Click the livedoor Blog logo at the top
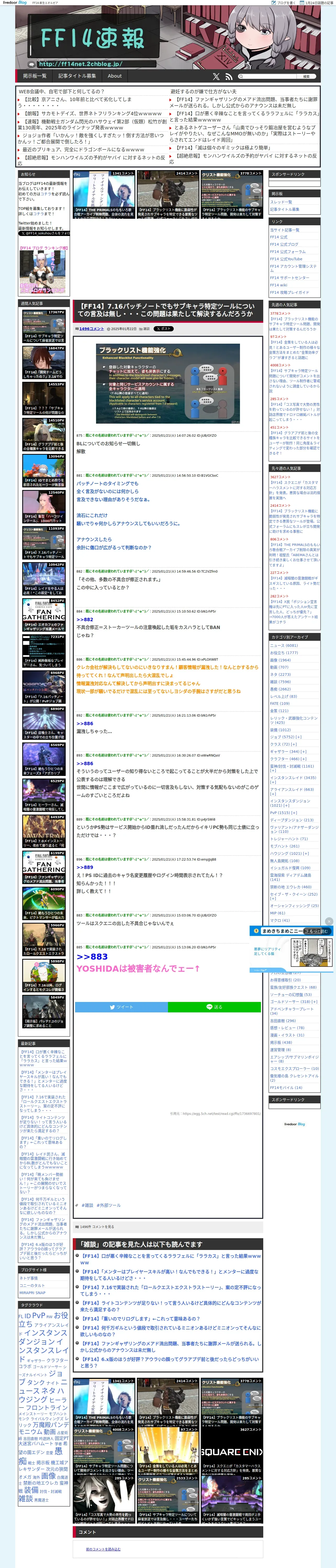336x1568 pixels. pyautogui.click(x=14, y=2)
